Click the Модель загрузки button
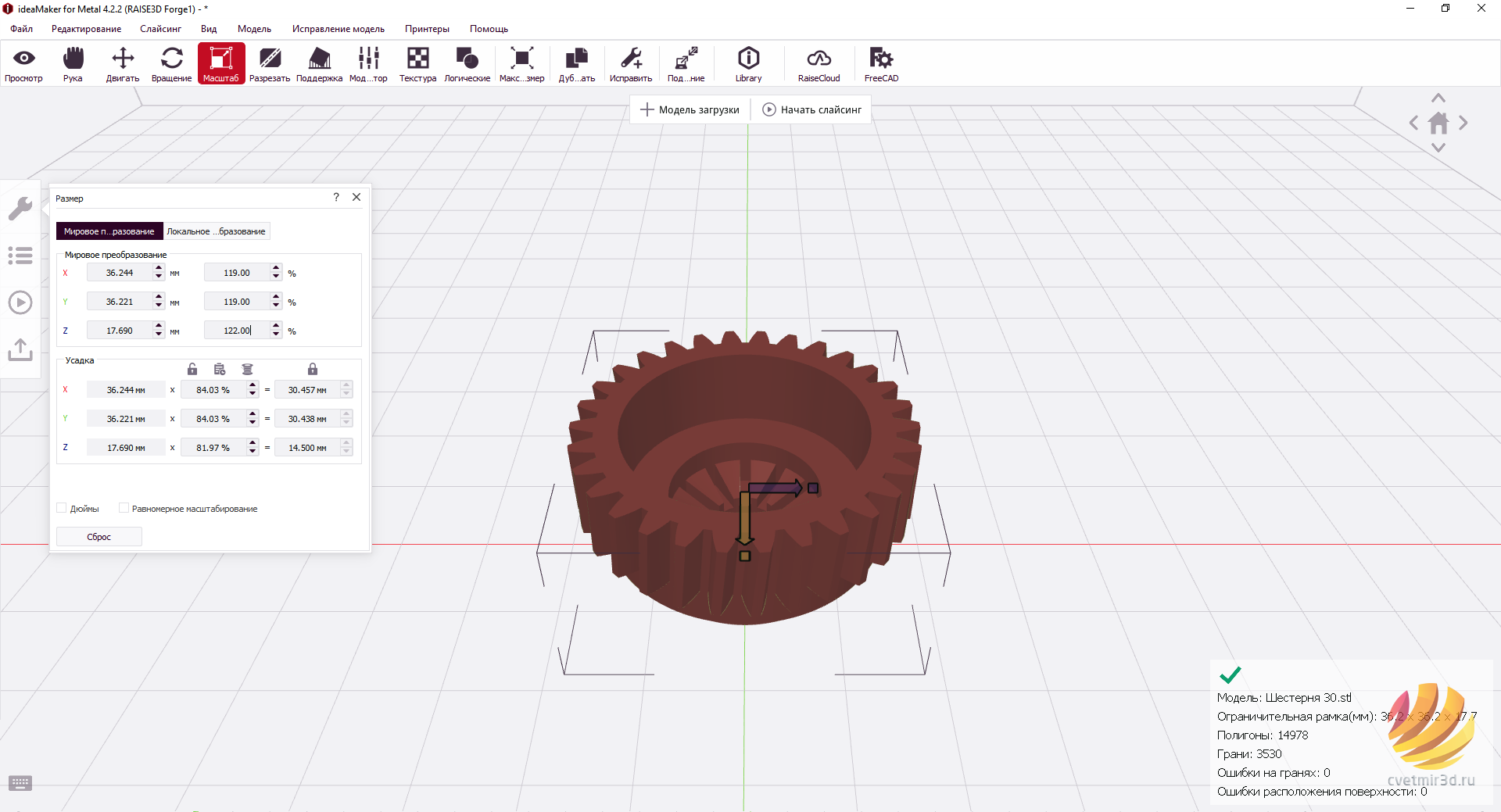The image size is (1501, 812). point(690,109)
